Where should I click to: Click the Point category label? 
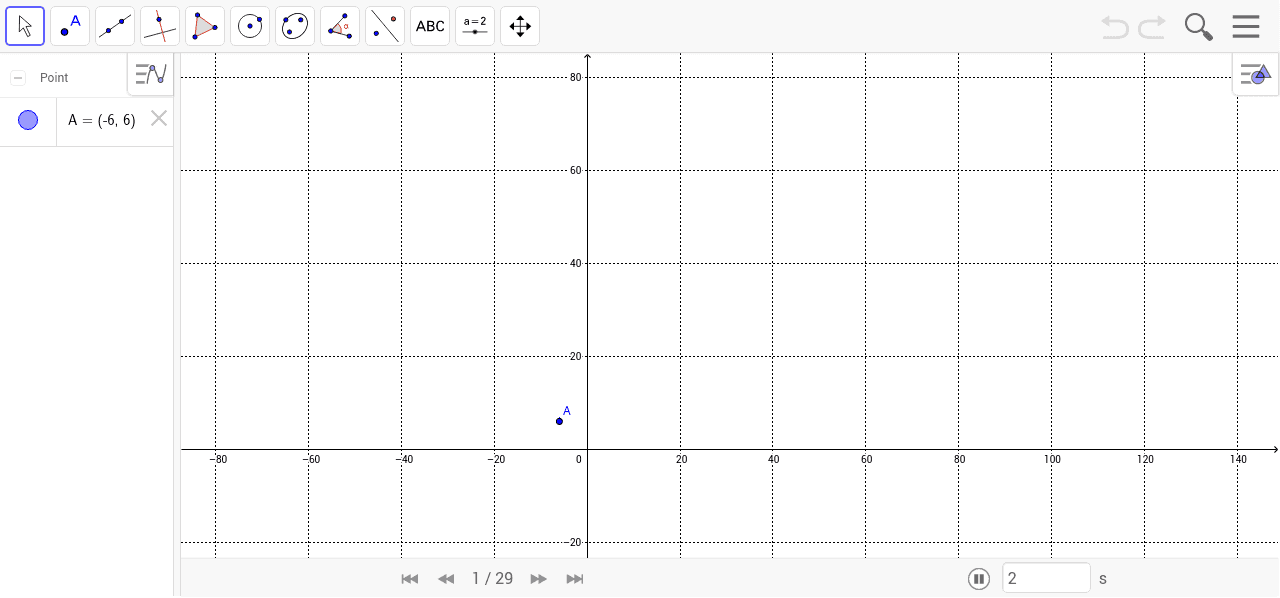54,78
